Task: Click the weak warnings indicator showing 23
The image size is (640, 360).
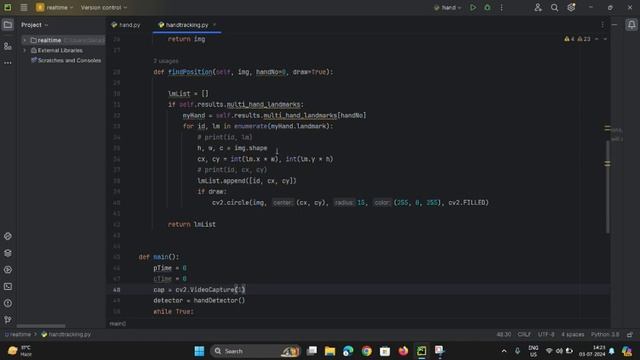Action: (x=584, y=39)
